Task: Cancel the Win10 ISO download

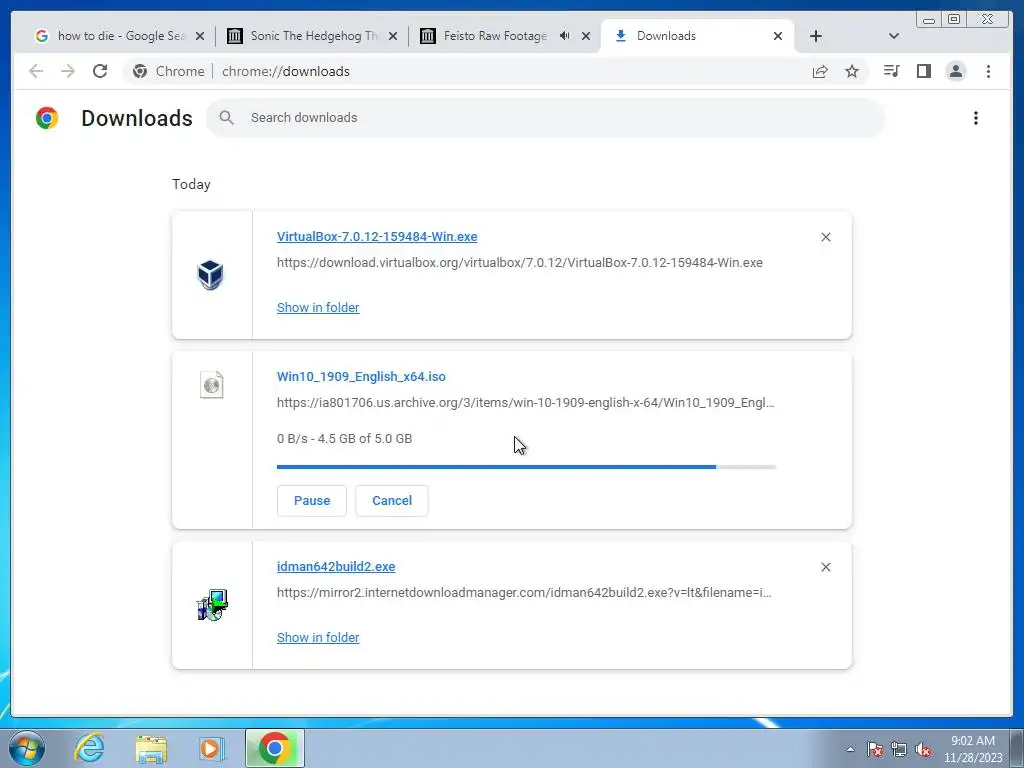Action: 392,501
